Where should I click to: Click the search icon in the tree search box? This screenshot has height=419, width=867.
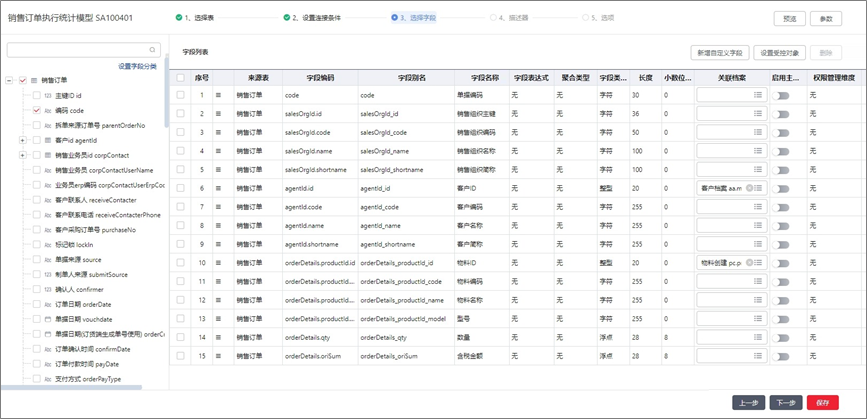[152, 49]
